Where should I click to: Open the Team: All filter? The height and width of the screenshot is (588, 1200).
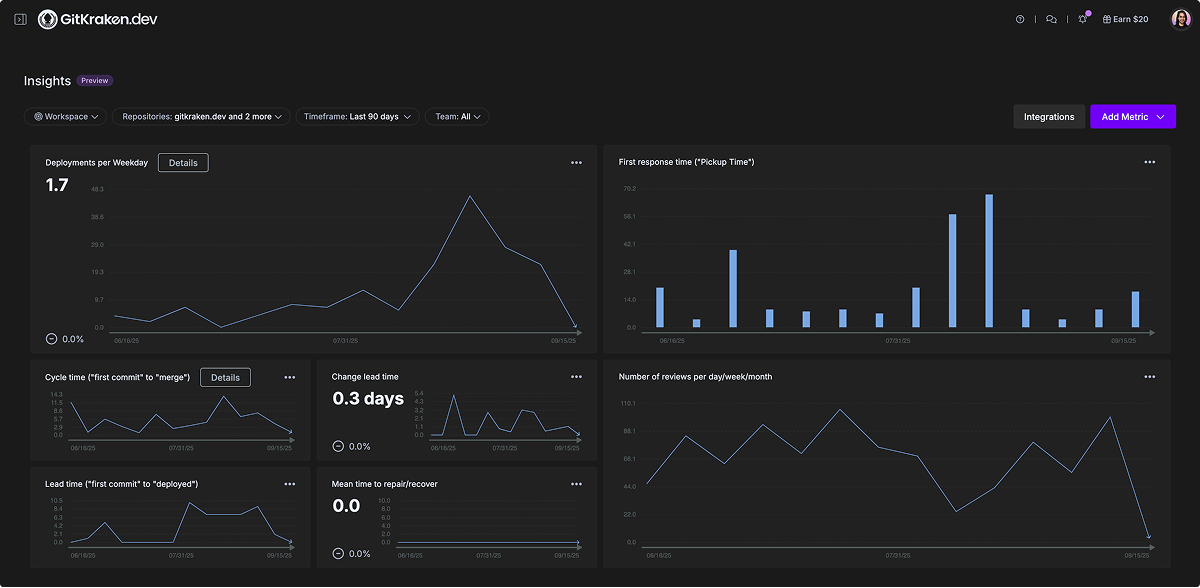[x=457, y=117]
